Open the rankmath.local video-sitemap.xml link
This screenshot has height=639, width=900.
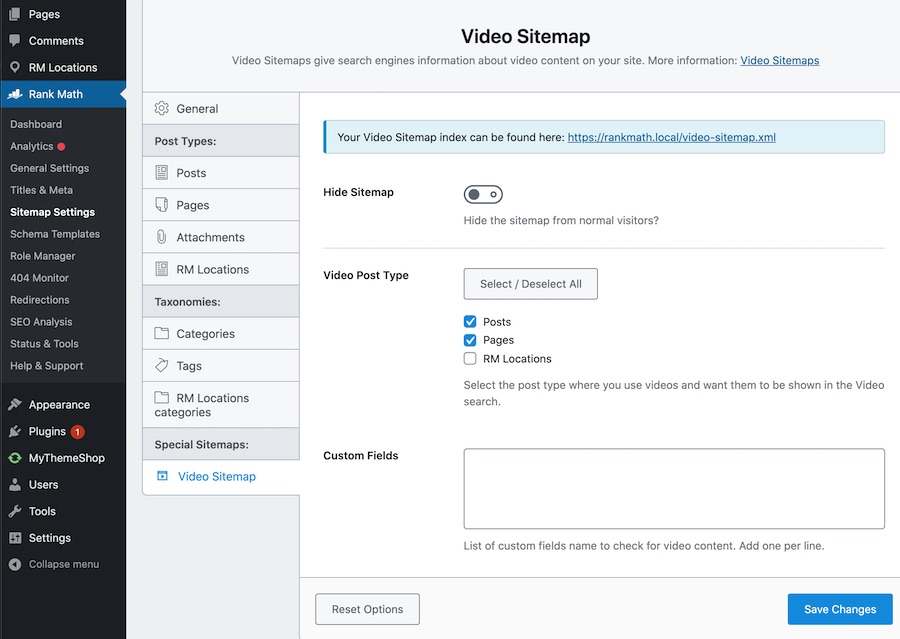[x=671, y=137]
